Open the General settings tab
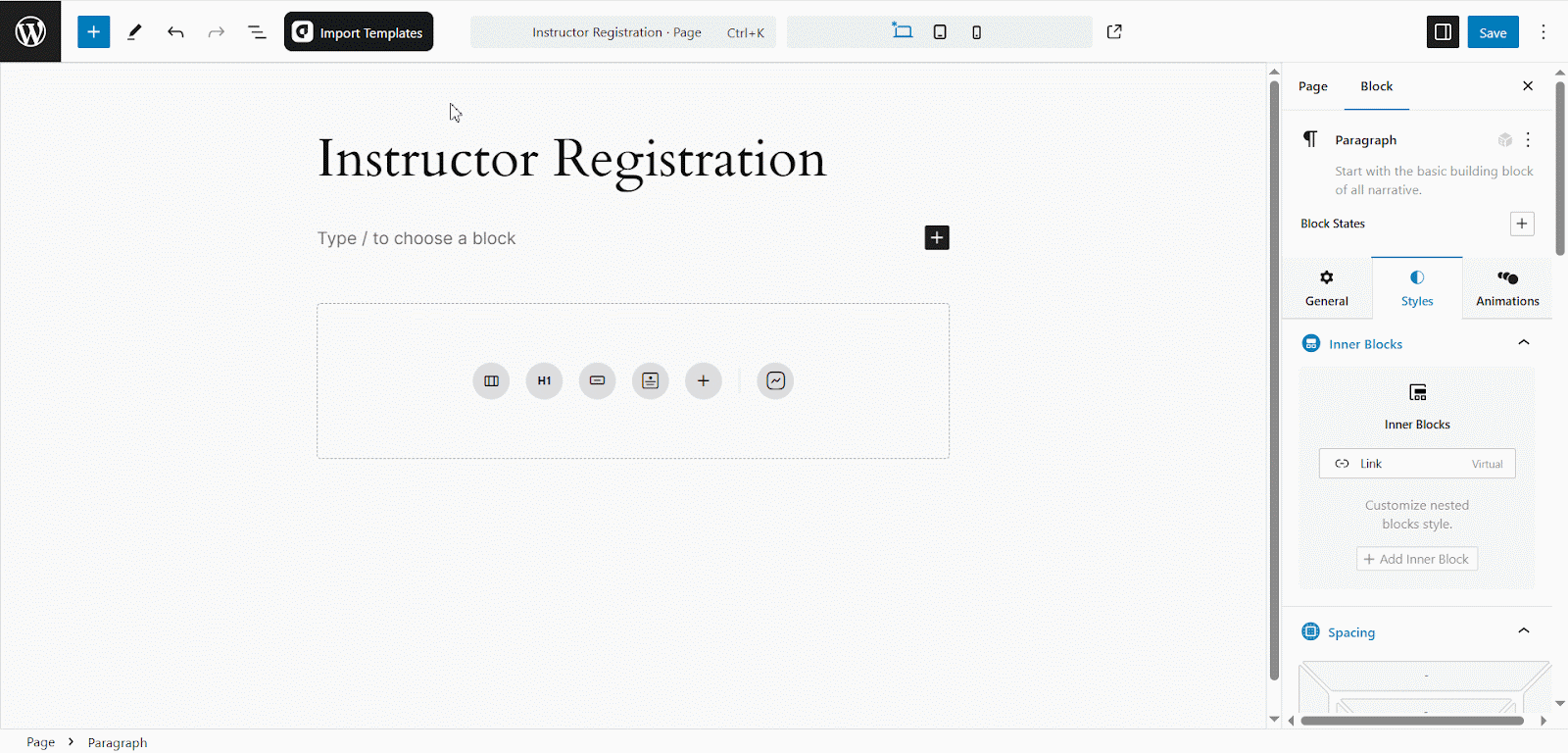1568x753 pixels. (x=1327, y=288)
